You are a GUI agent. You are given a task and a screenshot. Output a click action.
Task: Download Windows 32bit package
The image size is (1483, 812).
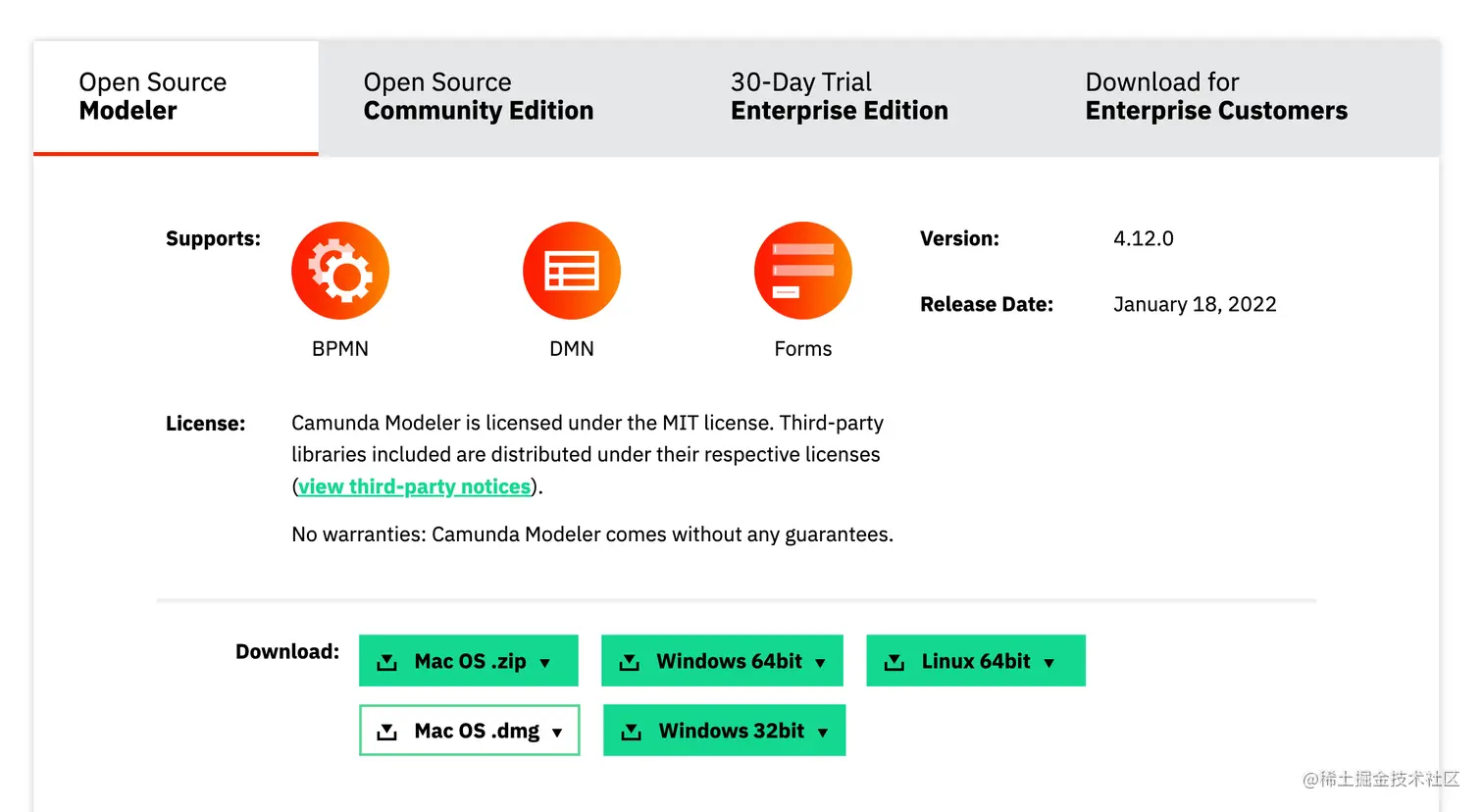pyautogui.click(x=724, y=731)
